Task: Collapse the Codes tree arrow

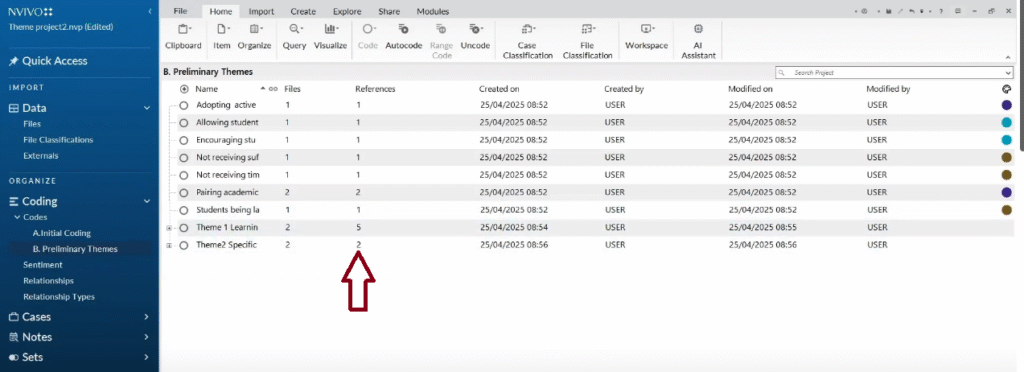Action: [x=18, y=217]
